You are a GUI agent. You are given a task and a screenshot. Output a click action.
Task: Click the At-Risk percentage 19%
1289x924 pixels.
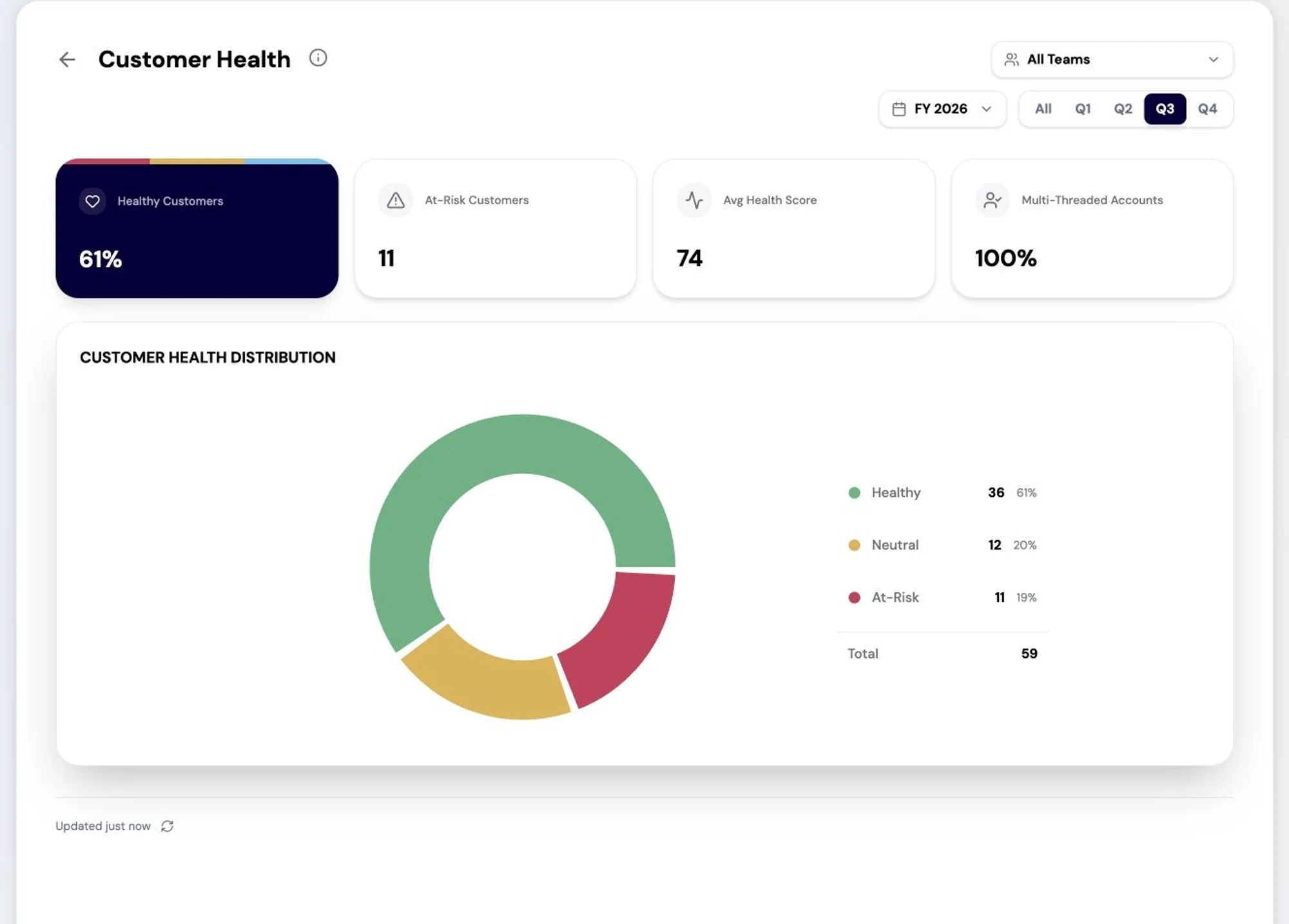point(1026,597)
